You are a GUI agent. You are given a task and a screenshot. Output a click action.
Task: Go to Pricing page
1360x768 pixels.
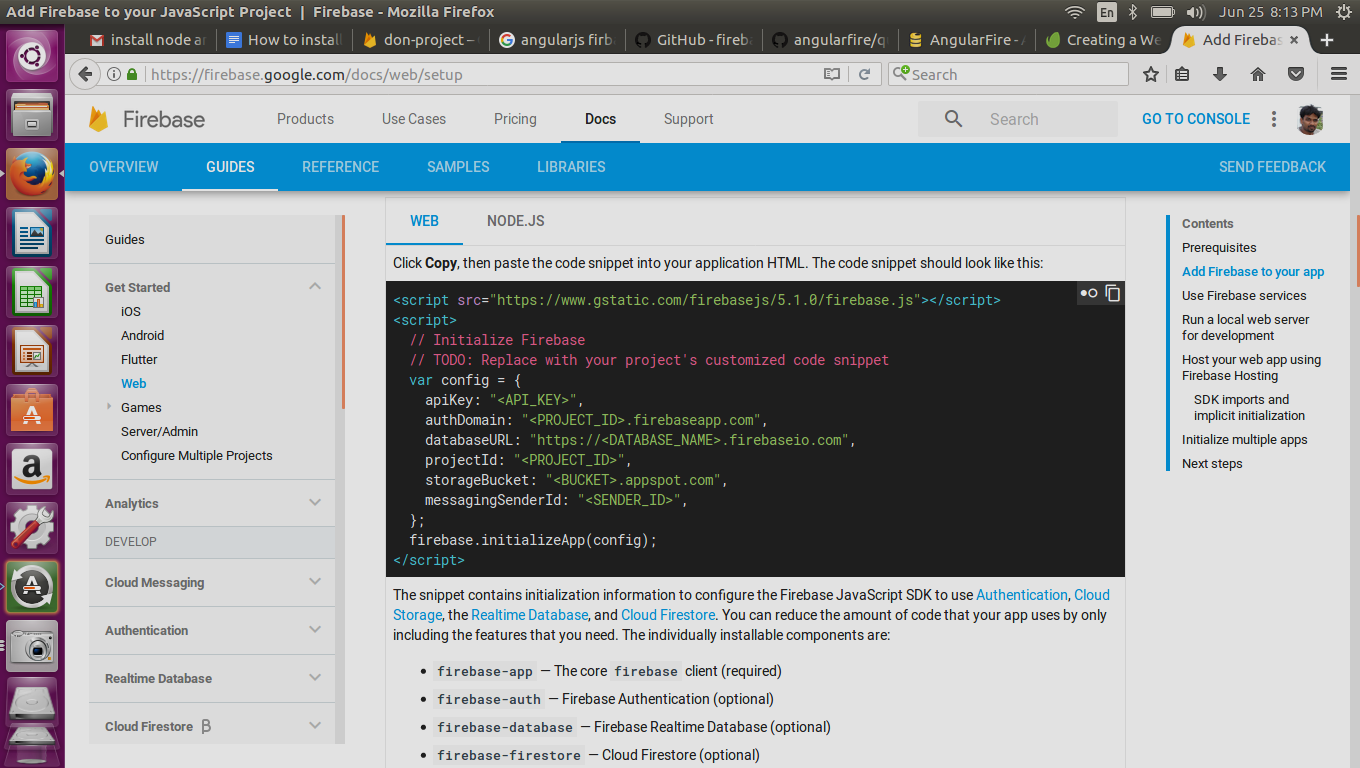coord(515,119)
